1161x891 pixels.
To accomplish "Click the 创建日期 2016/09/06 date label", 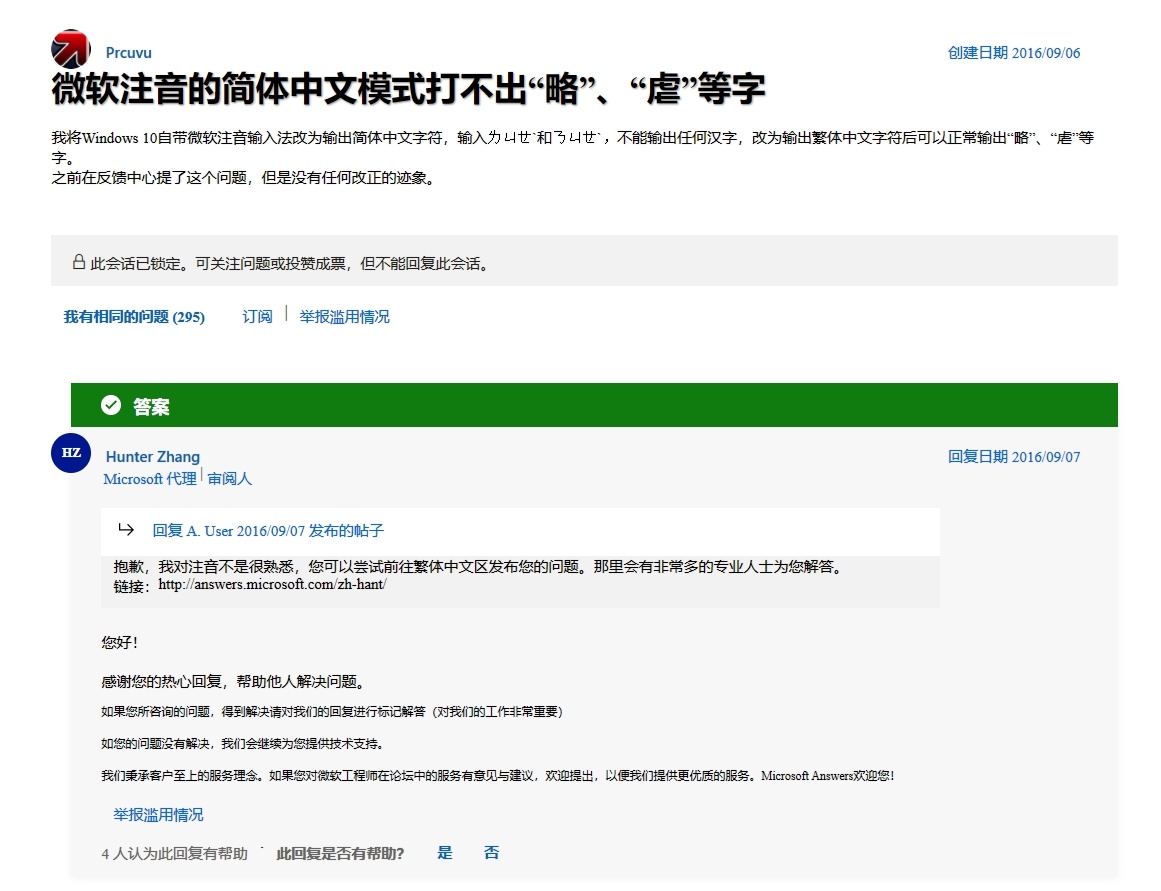I will tap(1014, 52).
